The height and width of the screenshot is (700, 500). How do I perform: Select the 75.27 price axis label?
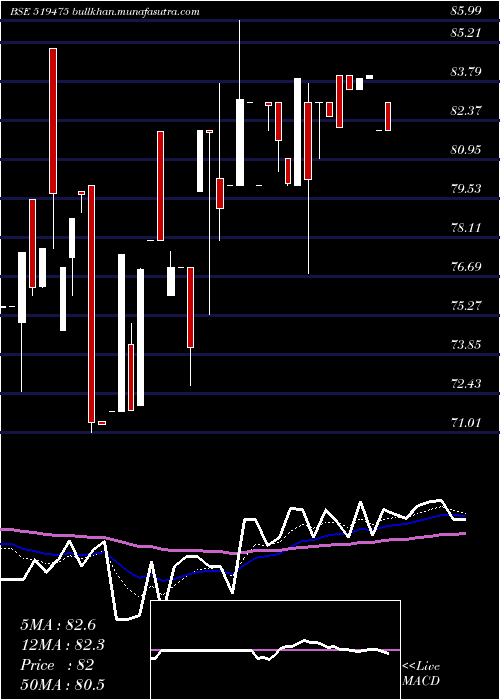click(x=466, y=305)
